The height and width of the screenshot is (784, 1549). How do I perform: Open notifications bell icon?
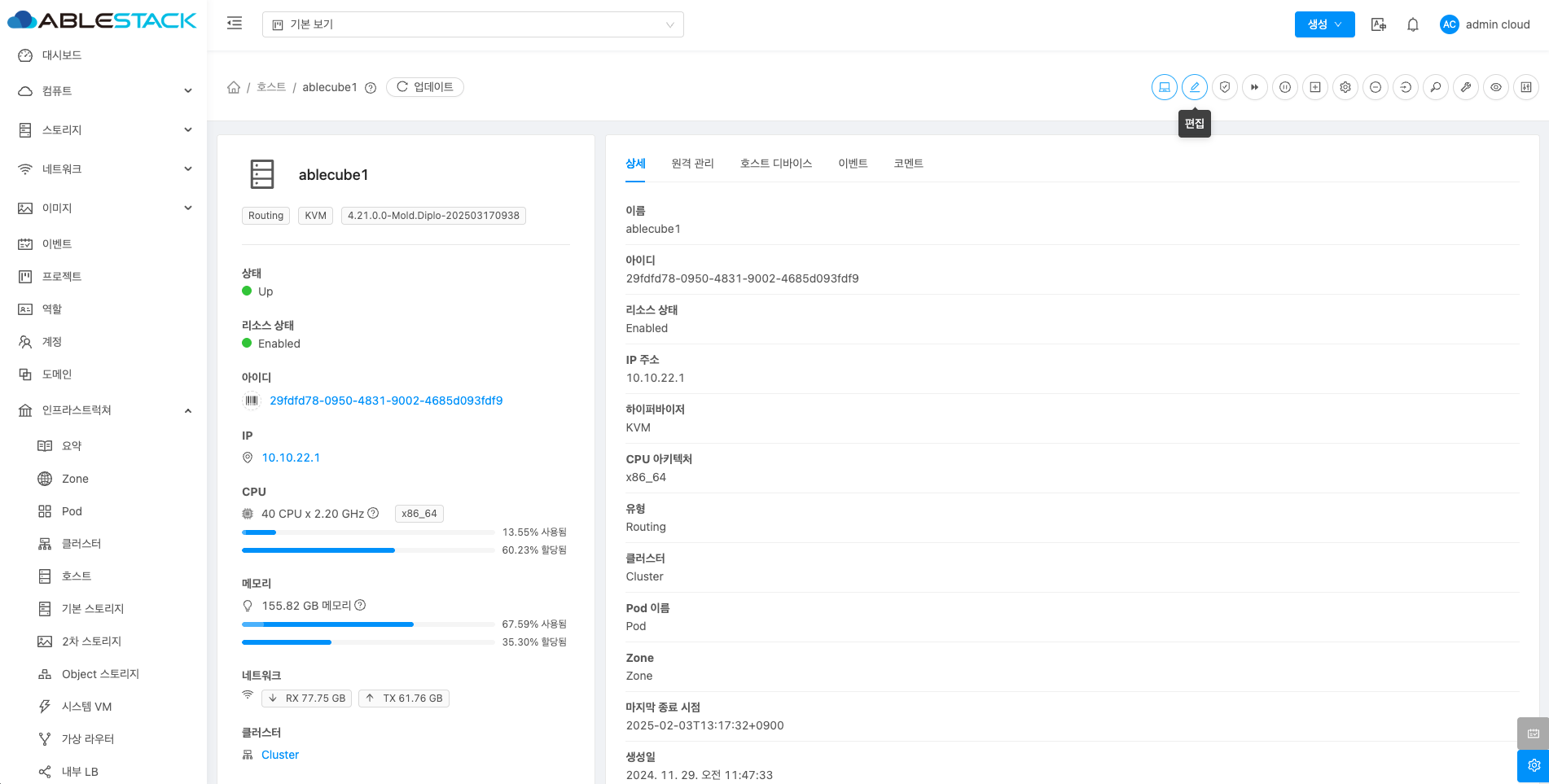(1412, 24)
